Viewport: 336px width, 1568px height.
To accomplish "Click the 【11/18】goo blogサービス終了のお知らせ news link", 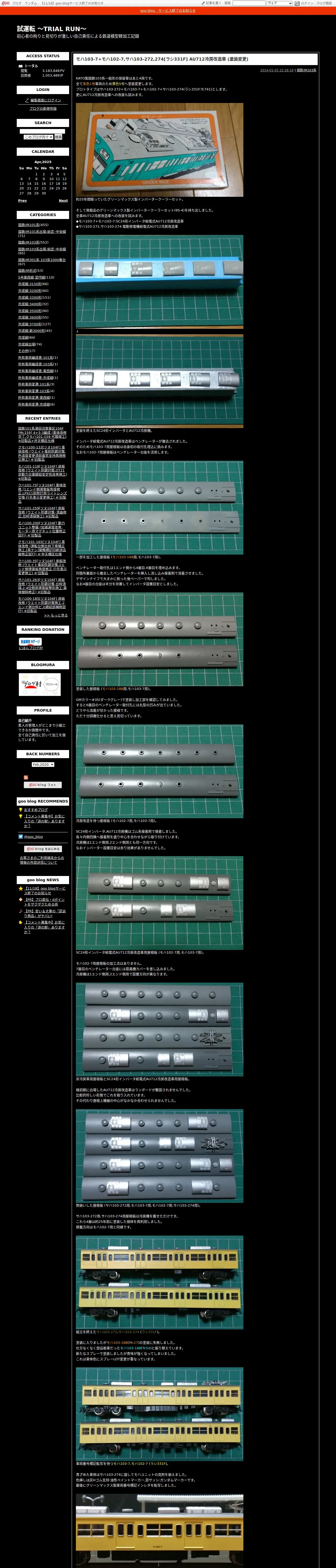I will 44,891.
